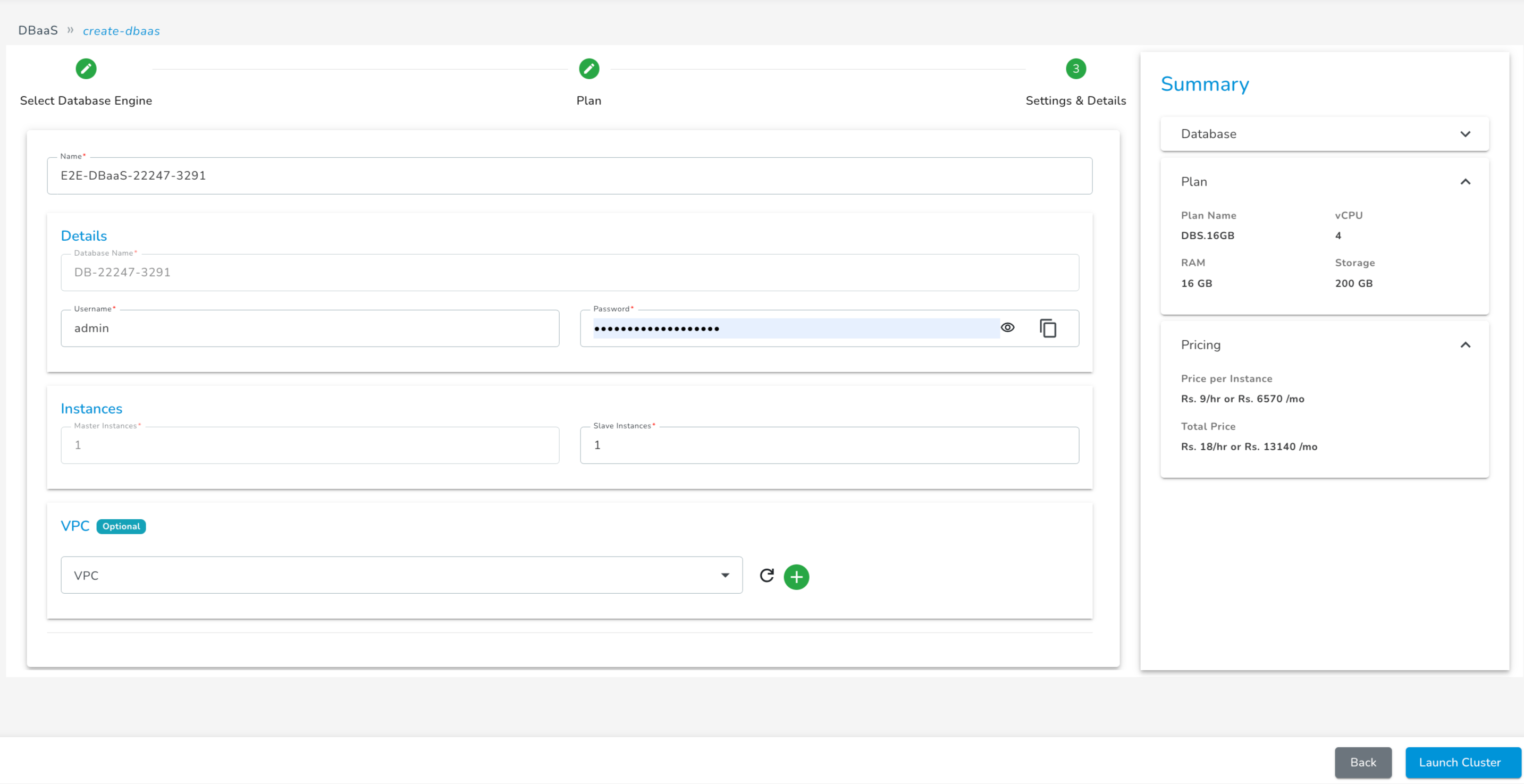Click the Master Instances input field
The image size is (1524, 784).
pyautogui.click(x=309, y=444)
